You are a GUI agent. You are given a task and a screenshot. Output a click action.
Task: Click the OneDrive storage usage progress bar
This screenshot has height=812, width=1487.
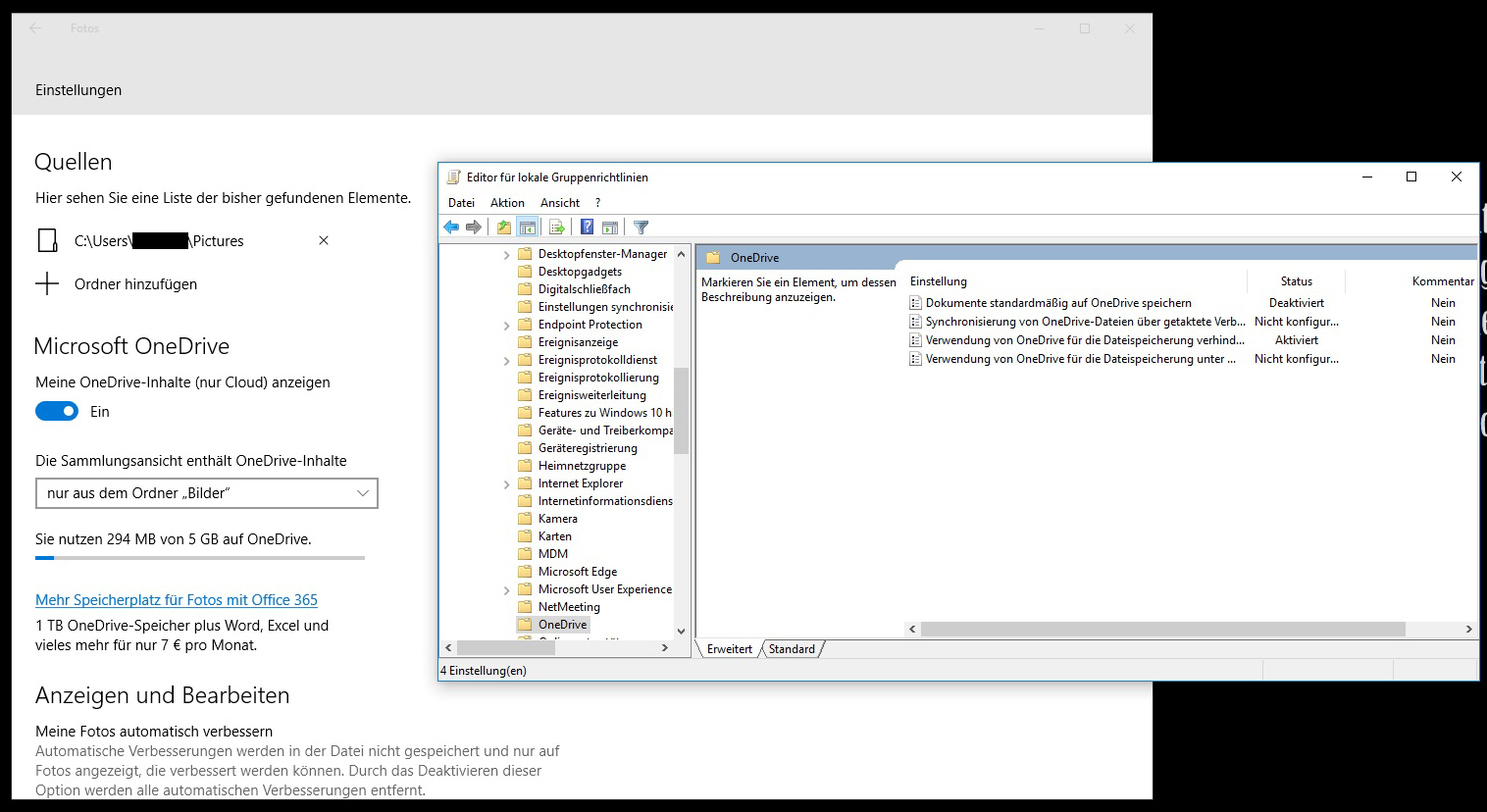(200, 558)
